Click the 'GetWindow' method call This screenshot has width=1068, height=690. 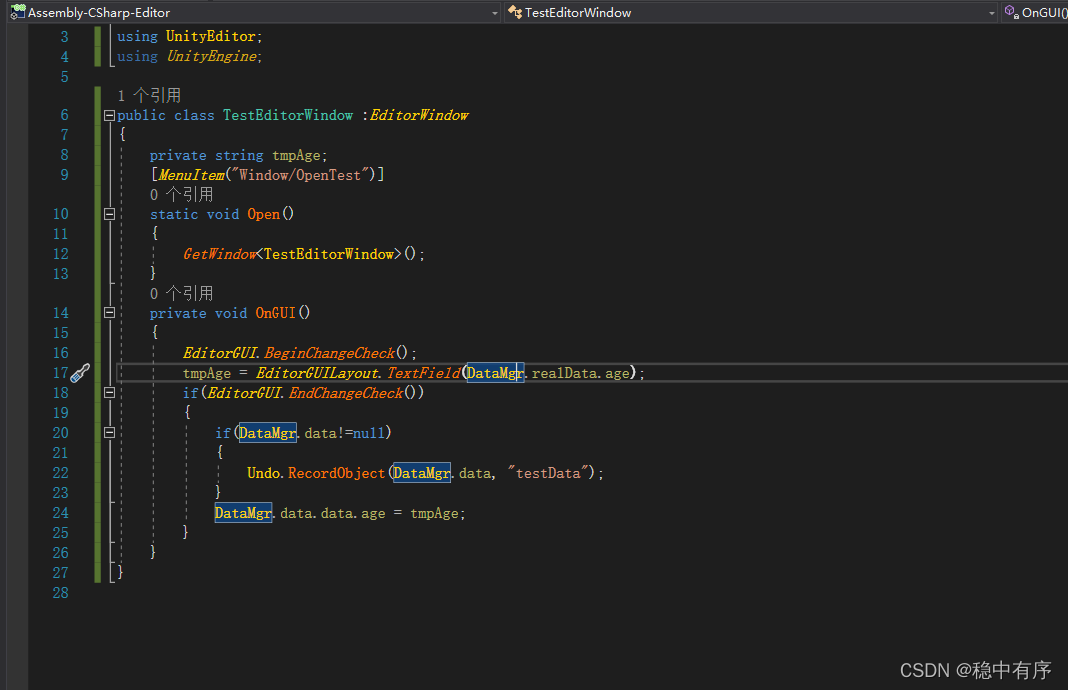[219, 254]
